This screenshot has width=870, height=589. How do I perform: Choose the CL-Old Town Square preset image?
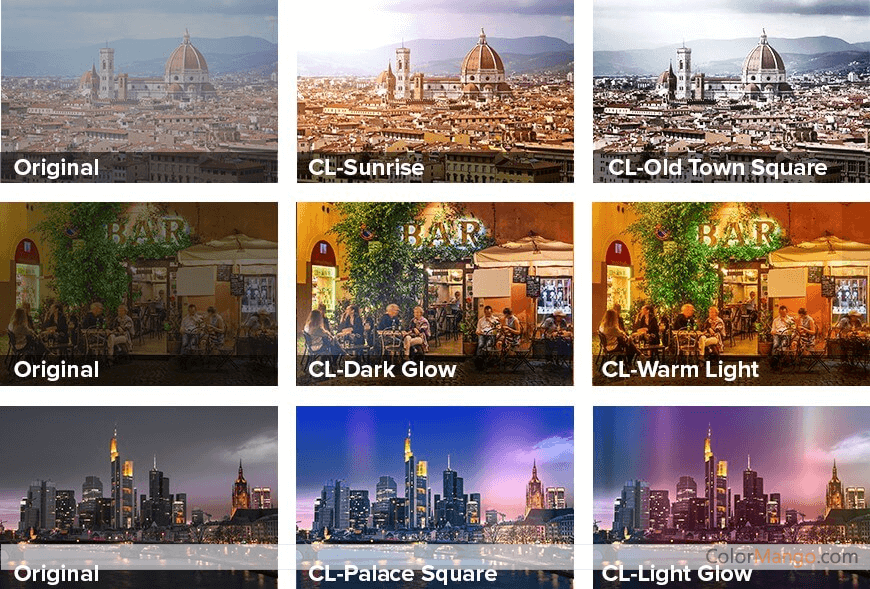point(731,91)
